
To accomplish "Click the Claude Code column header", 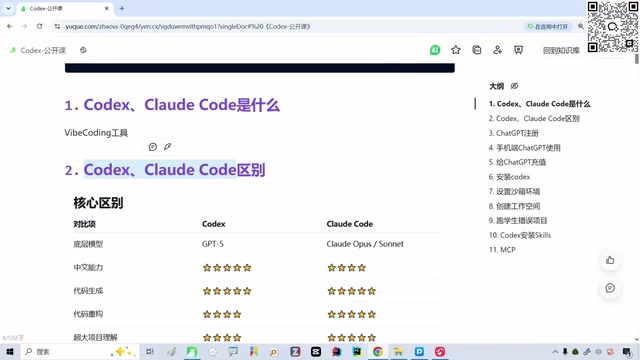I will pos(349,224).
